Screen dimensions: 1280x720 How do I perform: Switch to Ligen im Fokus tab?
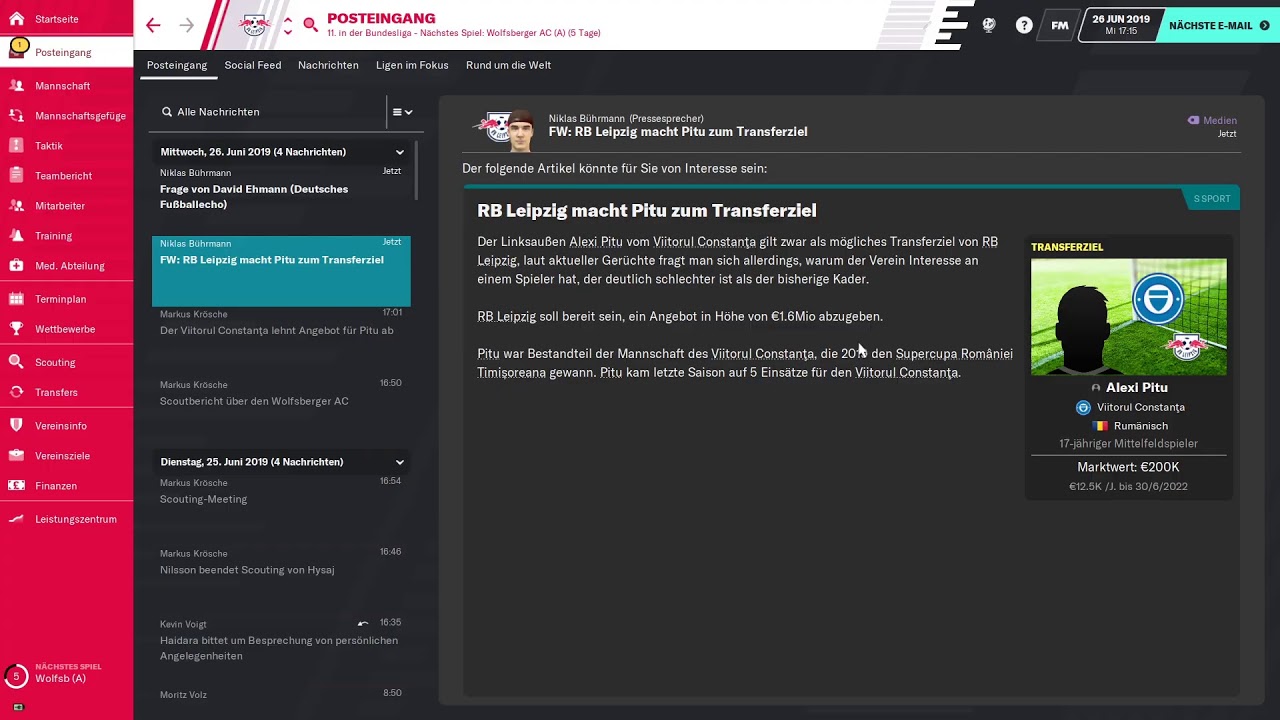click(x=412, y=65)
